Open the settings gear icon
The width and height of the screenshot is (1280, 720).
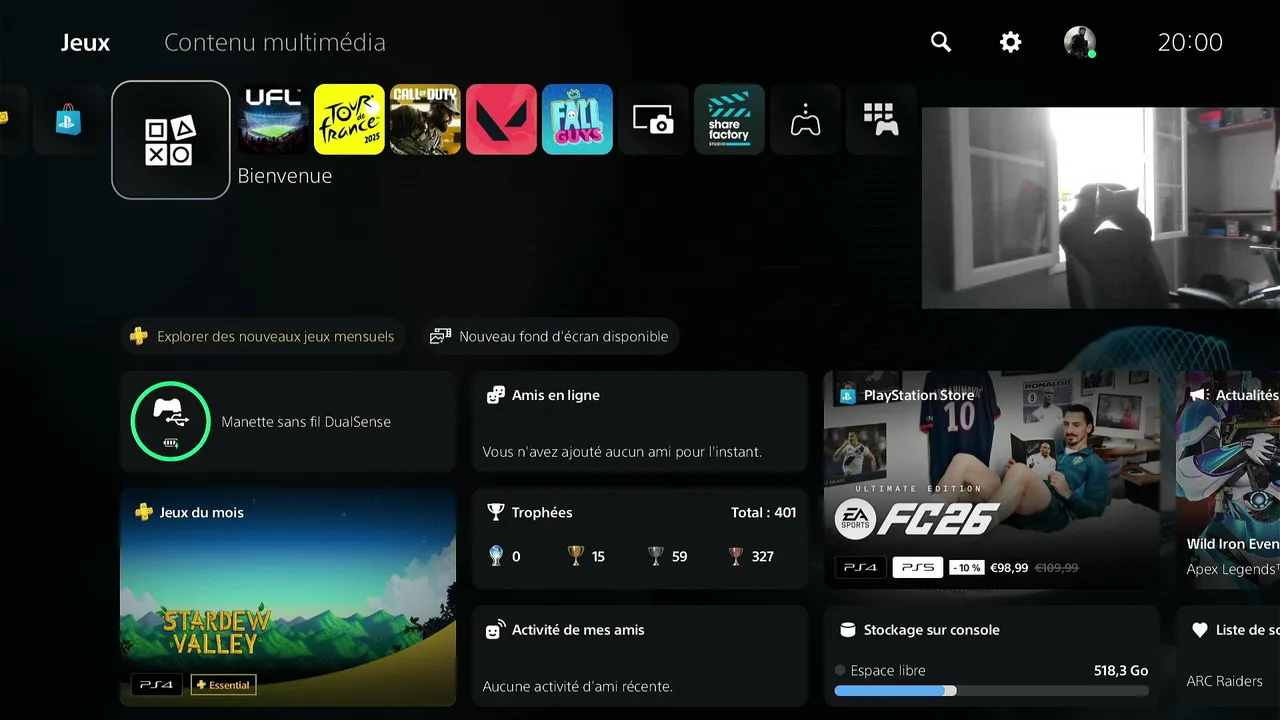click(x=1011, y=42)
